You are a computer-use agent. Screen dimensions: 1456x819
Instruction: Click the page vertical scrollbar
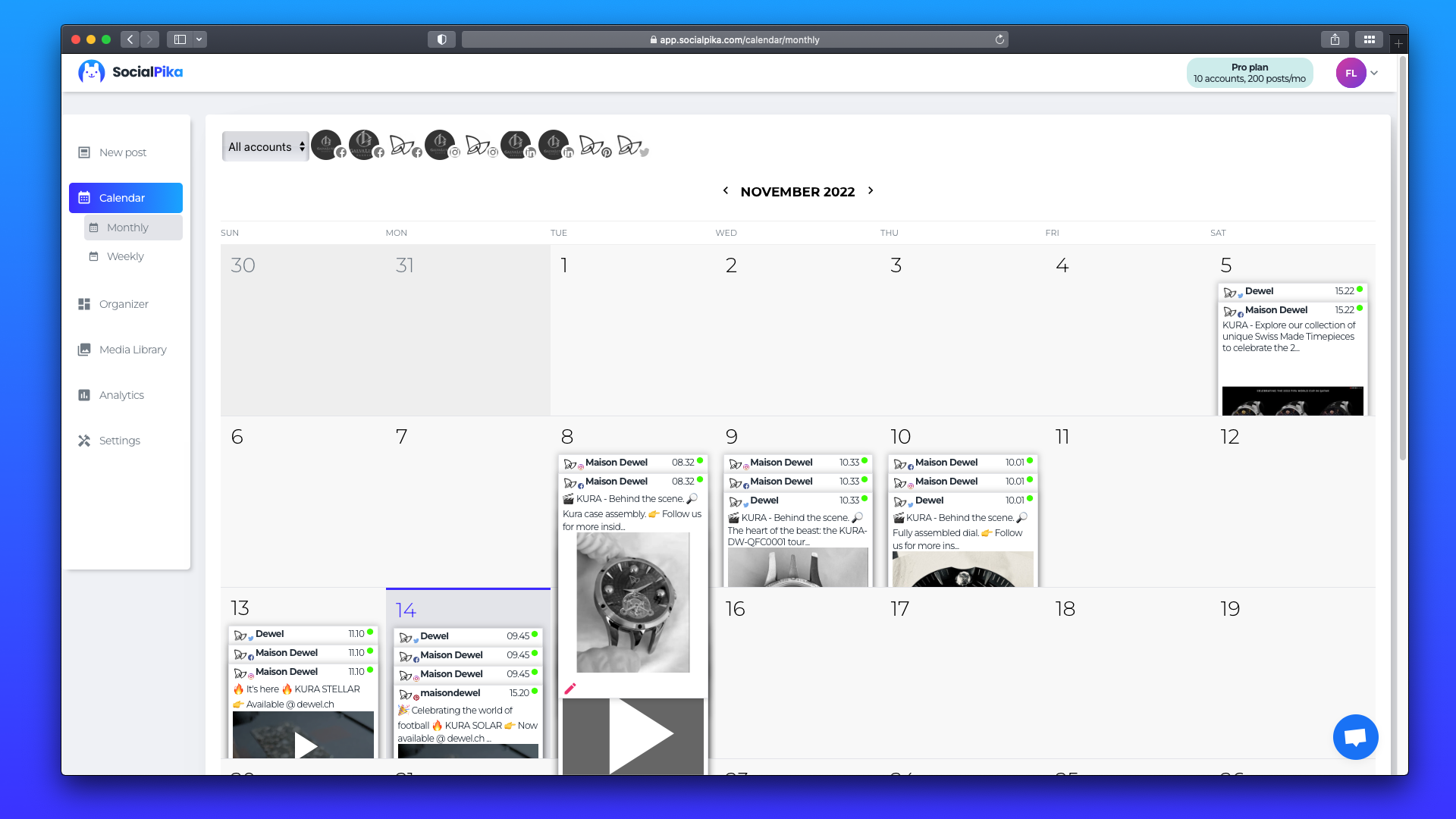1403,258
